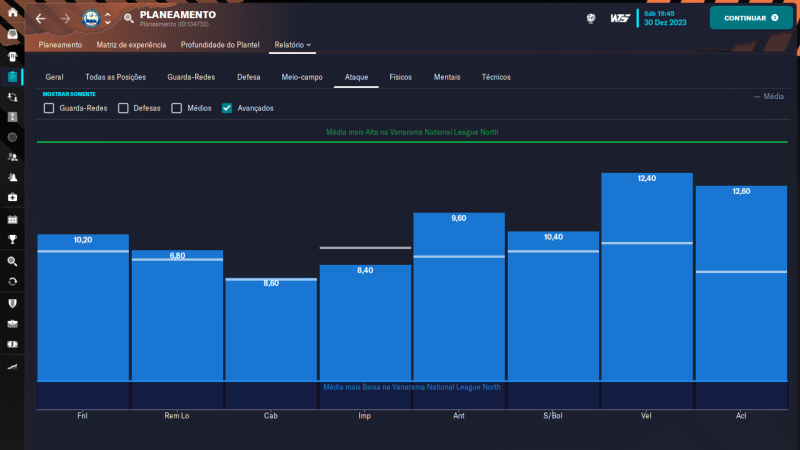Open Matriz de experiência link
The image size is (800, 450).
(x=131, y=45)
